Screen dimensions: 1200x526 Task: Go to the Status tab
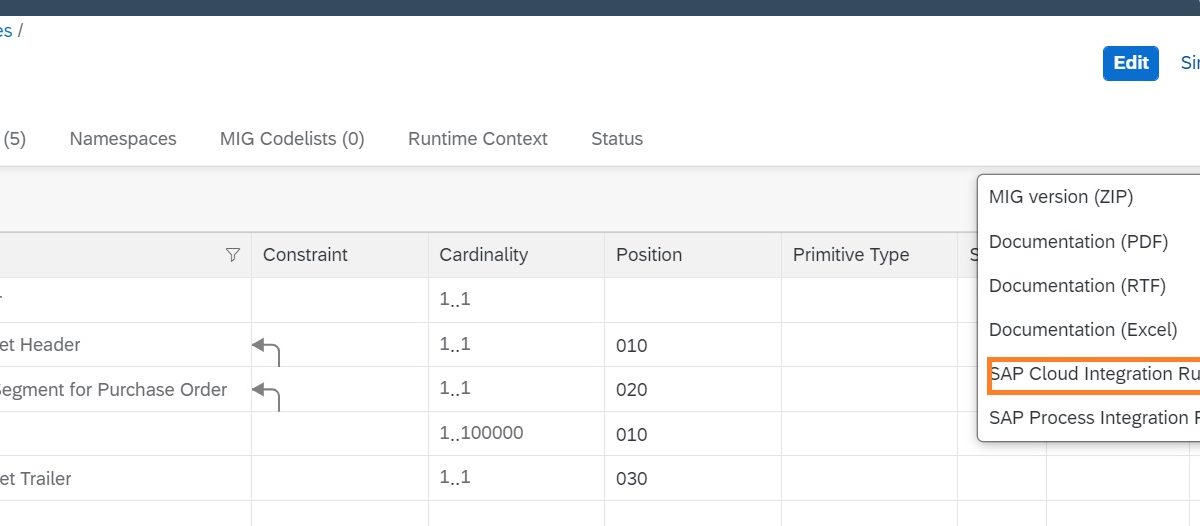pos(617,139)
